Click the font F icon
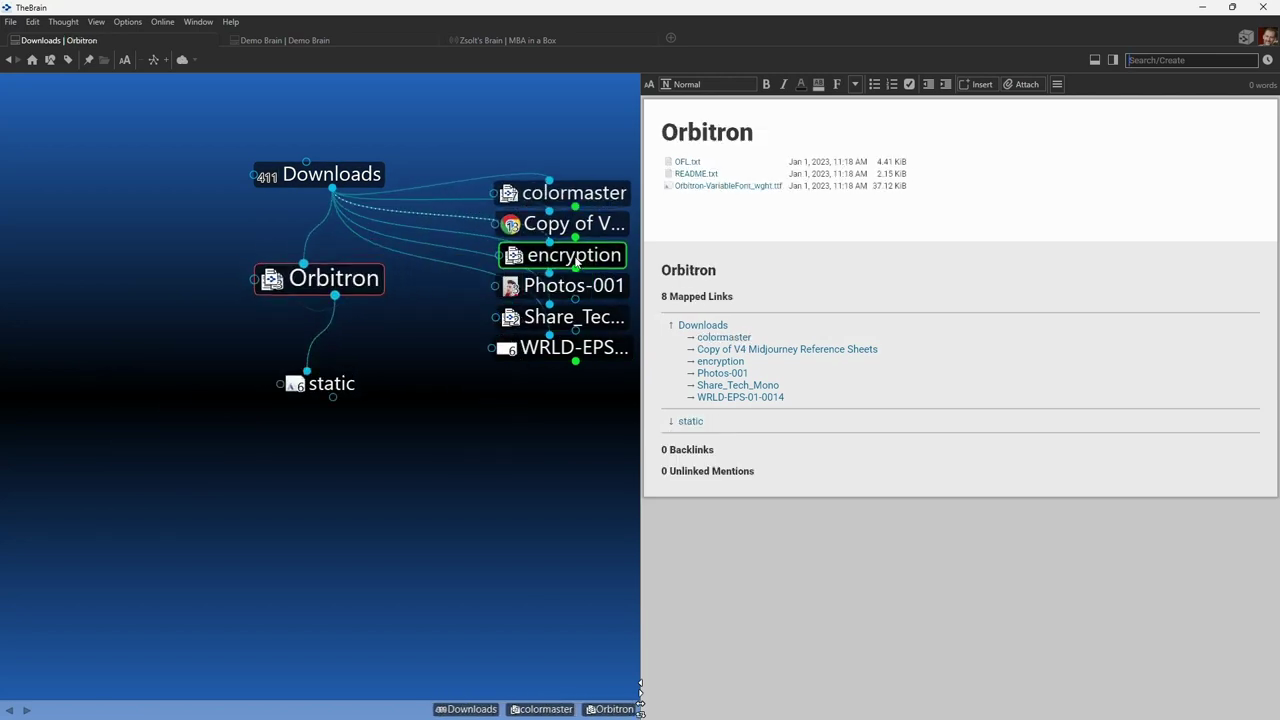The image size is (1280, 720). pyautogui.click(x=837, y=85)
